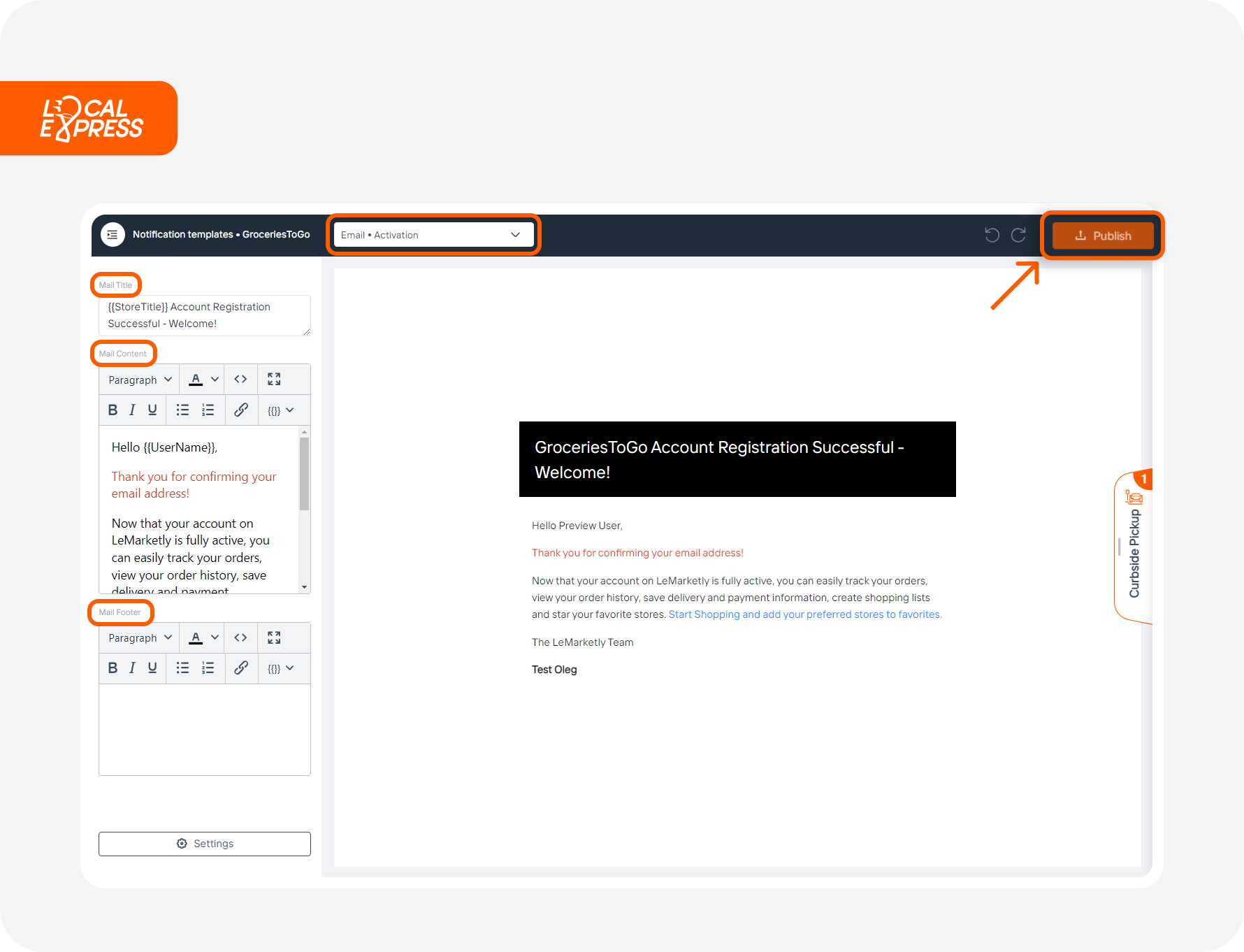
Task: Insert a link in the Mail Content editor
Action: click(241, 410)
